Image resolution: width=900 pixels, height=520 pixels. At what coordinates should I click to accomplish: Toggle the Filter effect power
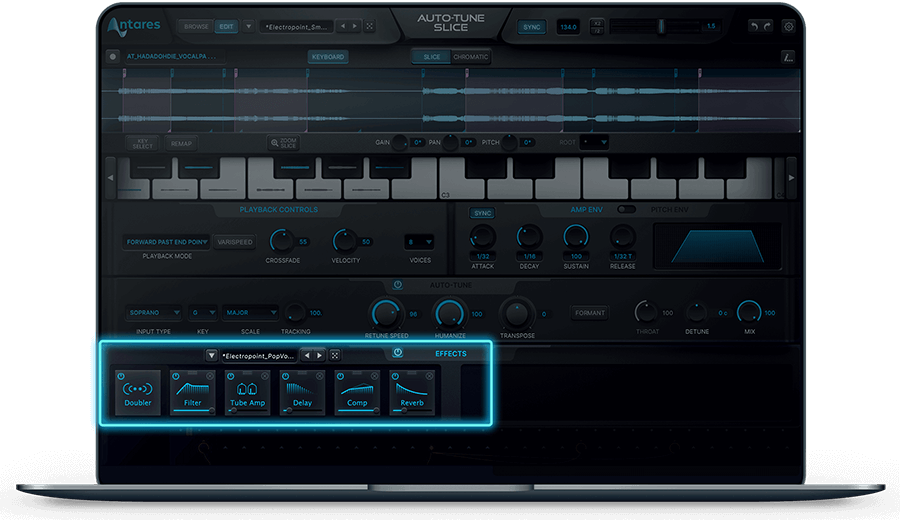pyautogui.click(x=176, y=377)
